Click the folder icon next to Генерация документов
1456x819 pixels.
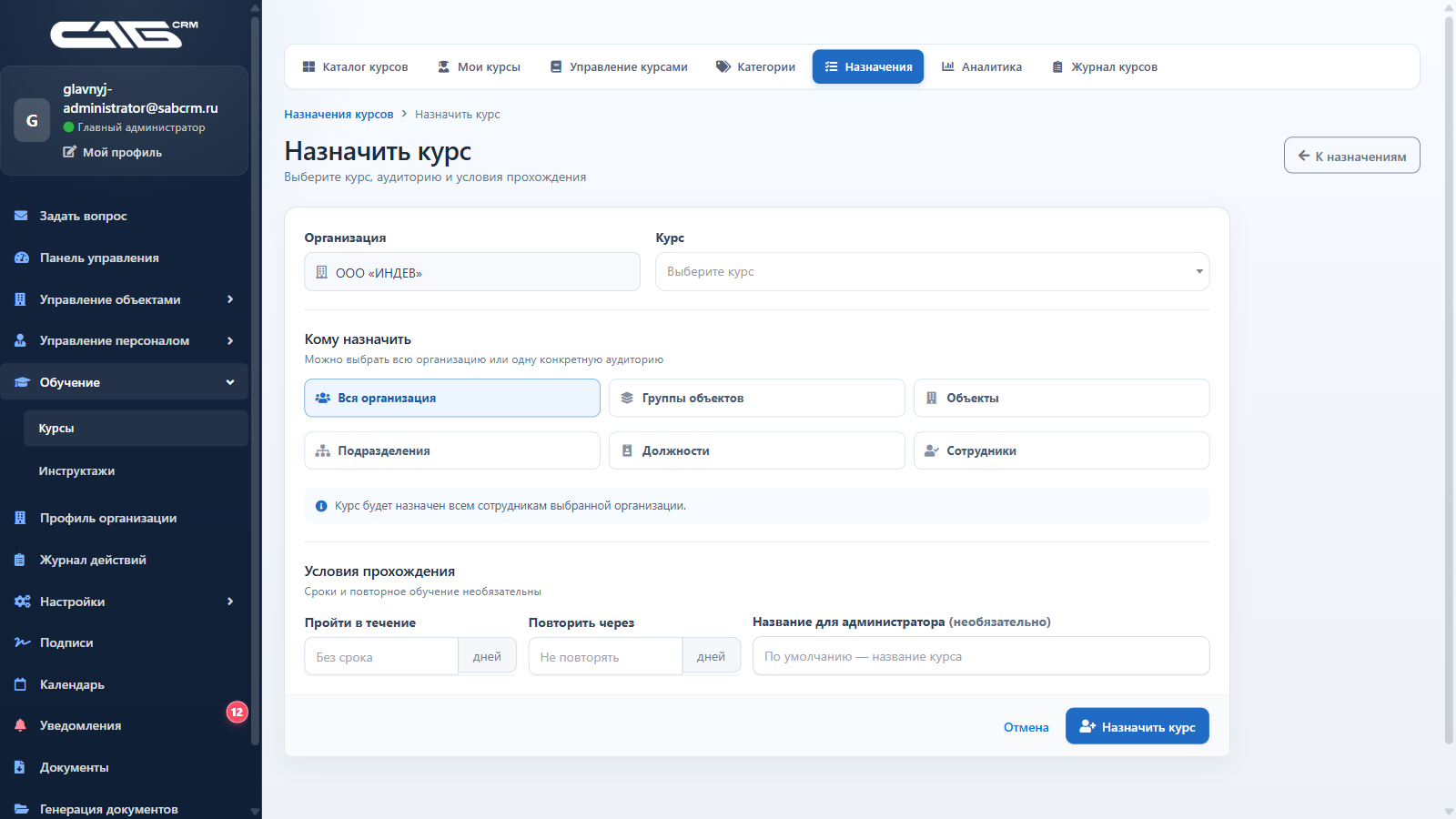point(22,809)
